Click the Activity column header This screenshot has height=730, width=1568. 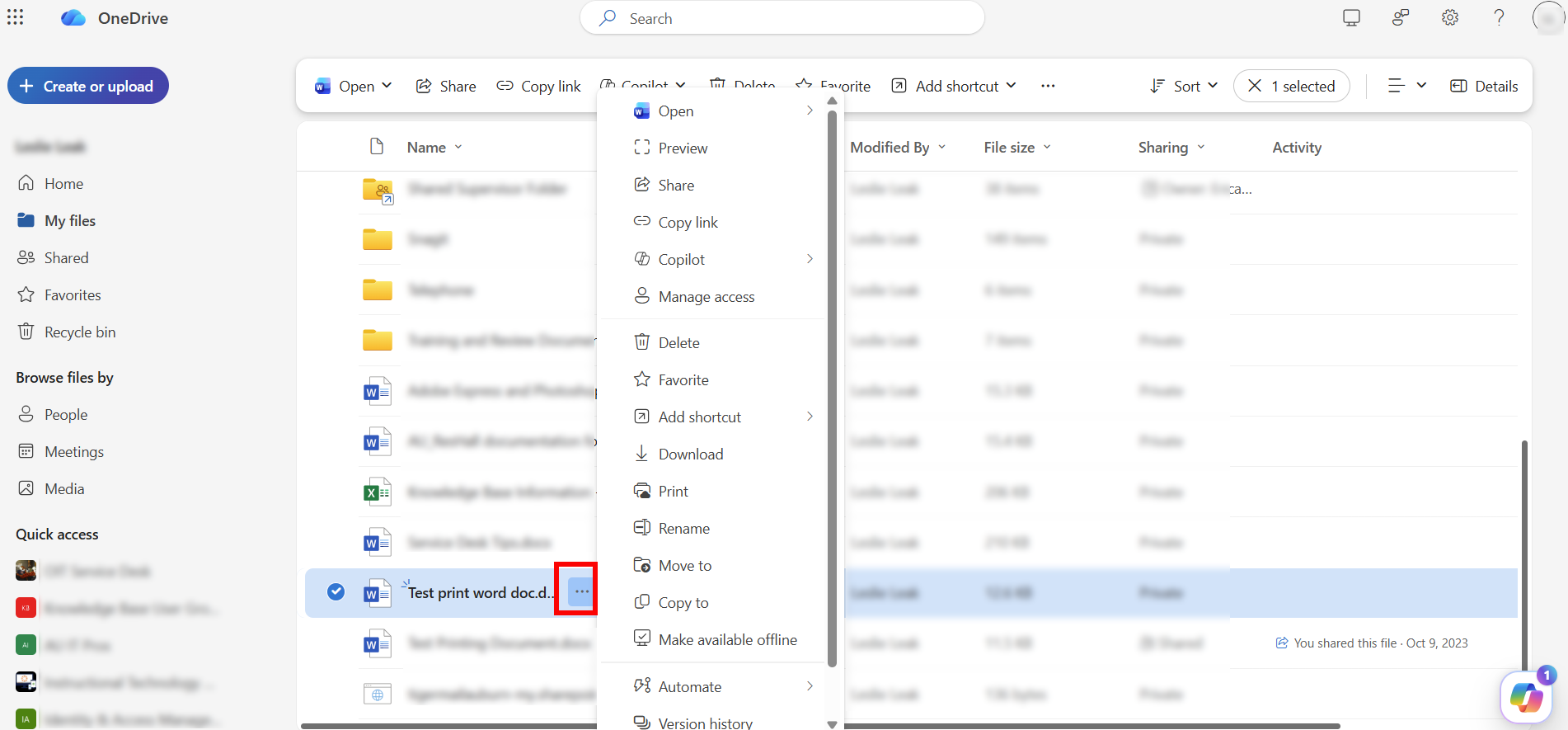pyautogui.click(x=1297, y=147)
